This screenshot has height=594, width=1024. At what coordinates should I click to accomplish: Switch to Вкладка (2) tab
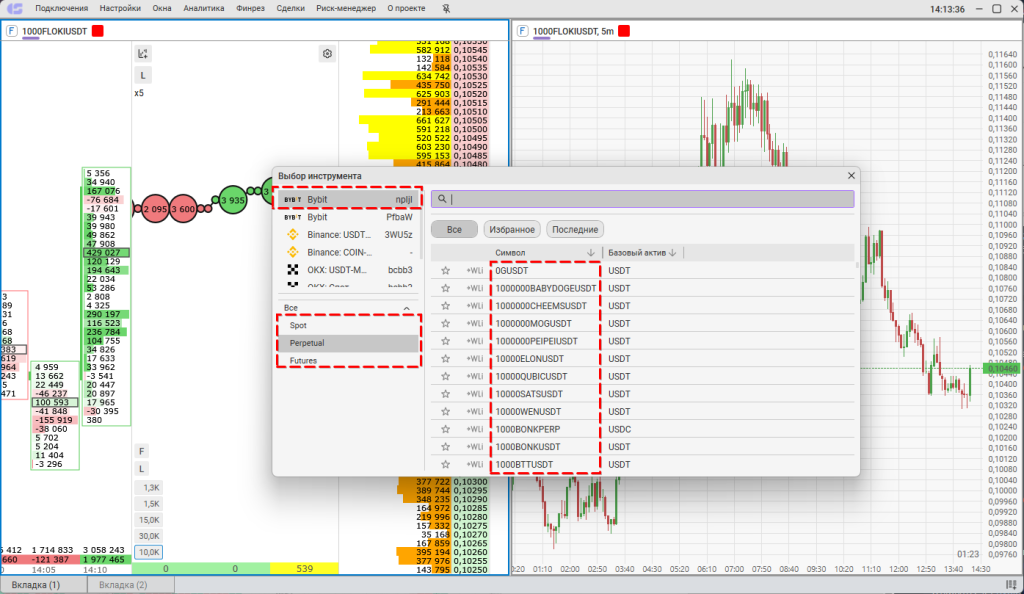123,584
